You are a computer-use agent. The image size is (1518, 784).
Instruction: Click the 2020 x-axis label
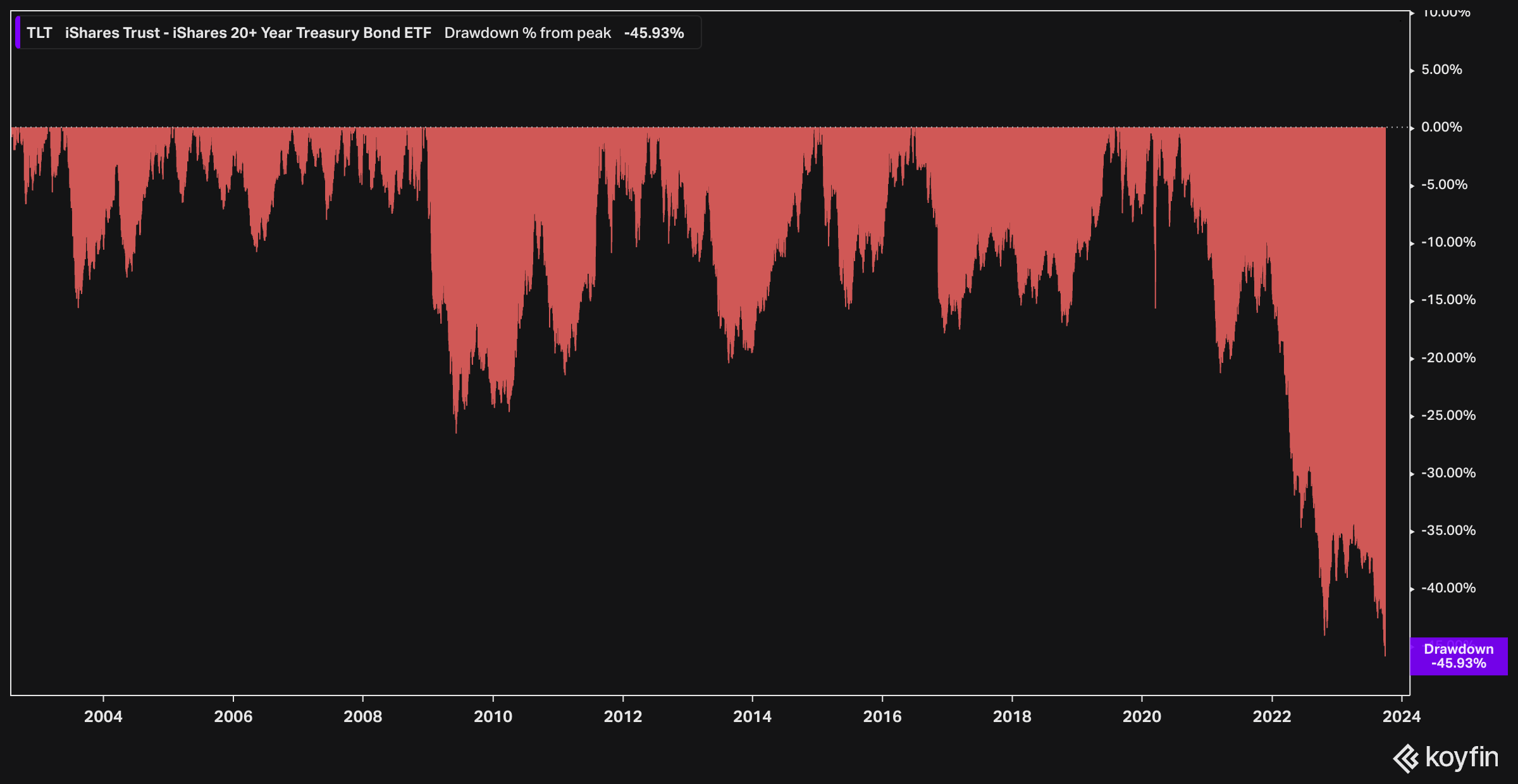click(1142, 716)
